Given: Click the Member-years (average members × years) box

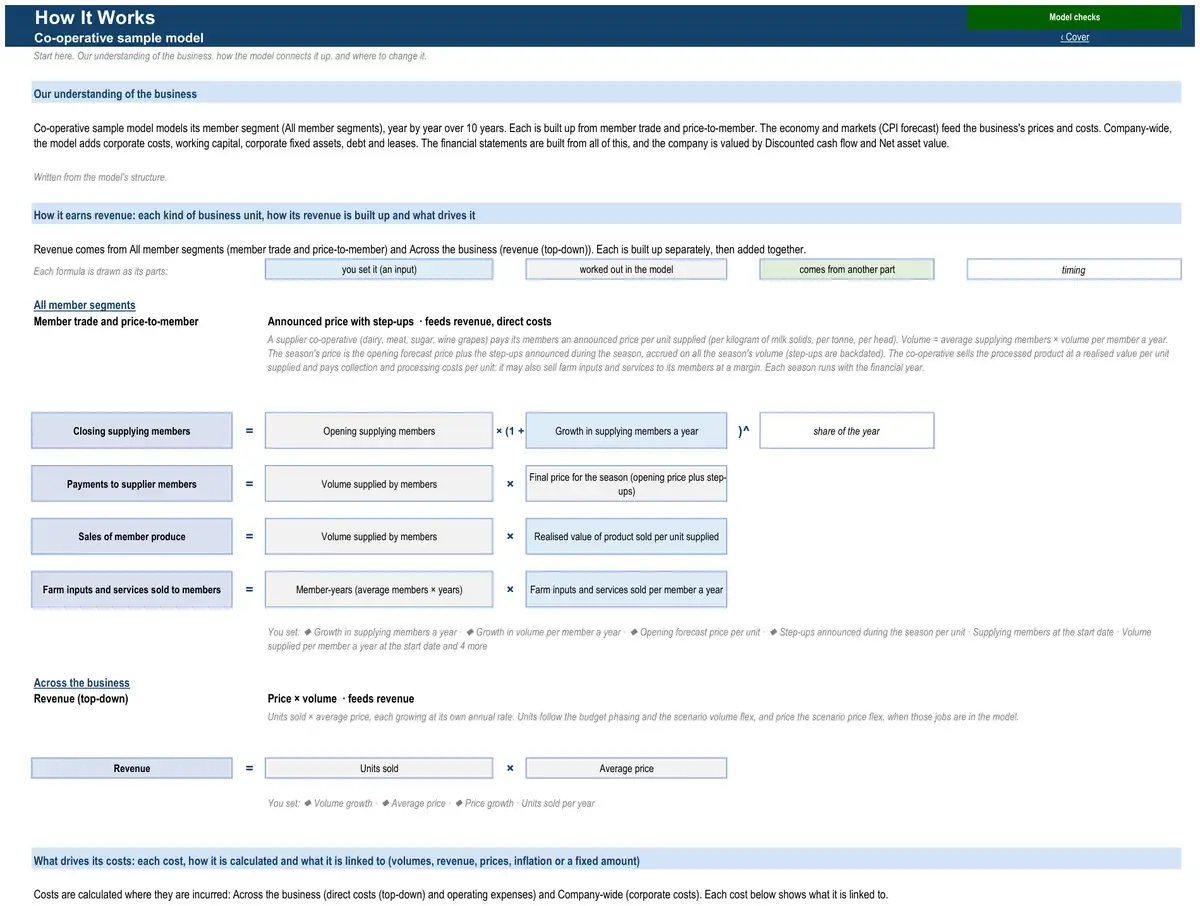Looking at the screenshot, I should coord(379,590).
